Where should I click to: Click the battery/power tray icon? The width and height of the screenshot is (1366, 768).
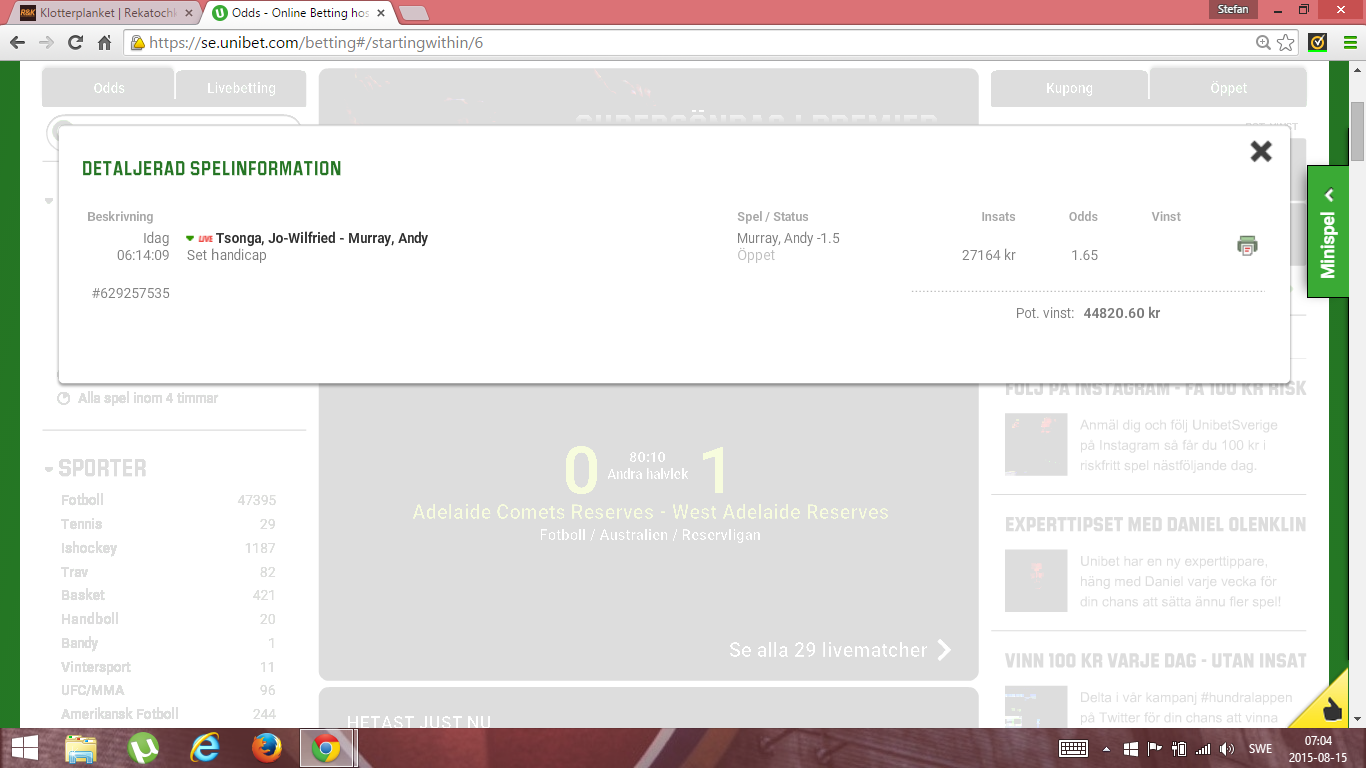point(1179,748)
